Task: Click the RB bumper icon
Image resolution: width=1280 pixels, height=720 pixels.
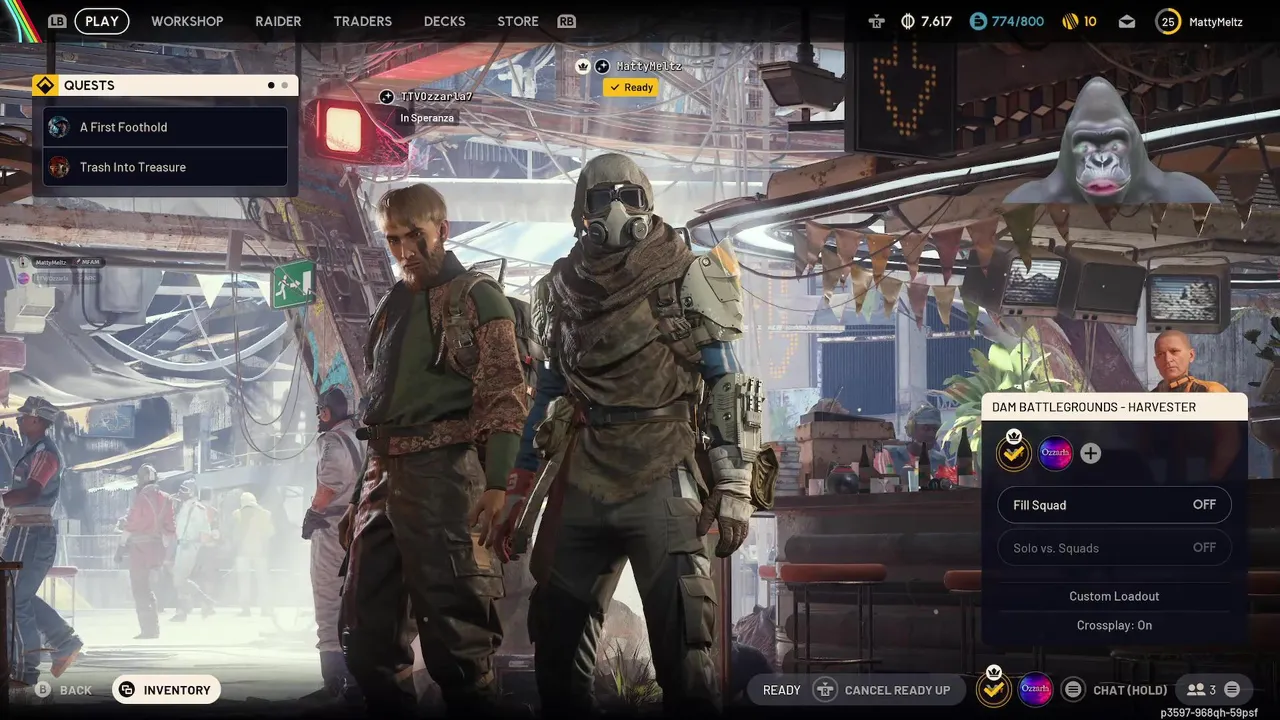Action: point(567,21)
